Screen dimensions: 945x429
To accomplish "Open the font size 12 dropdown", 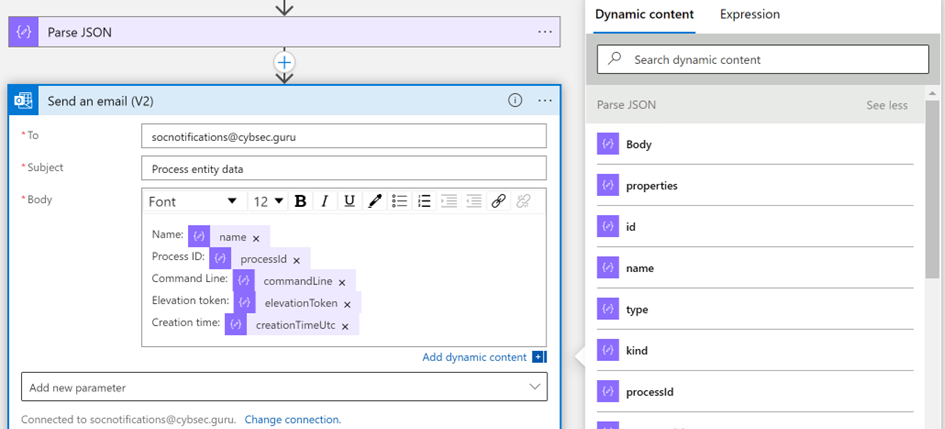I will (x=268, y=201).
